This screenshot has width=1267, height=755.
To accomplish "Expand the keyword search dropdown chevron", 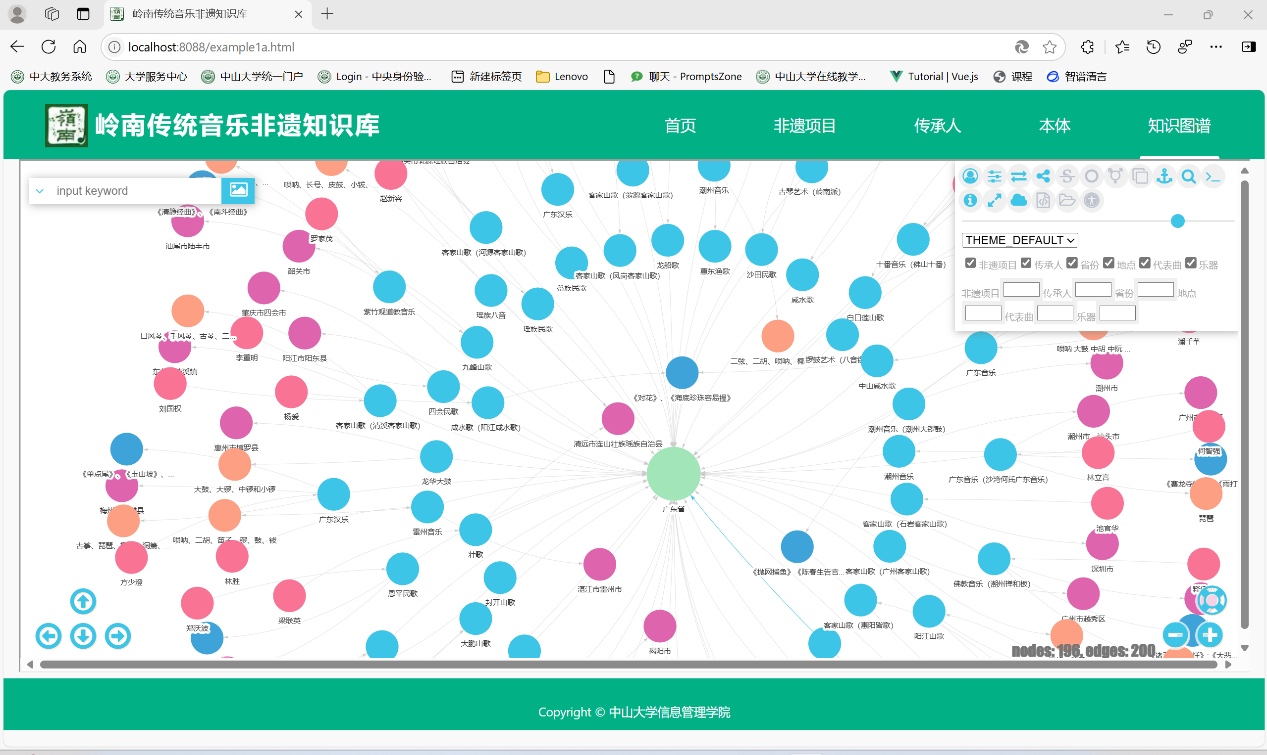I will pos(39,191).
